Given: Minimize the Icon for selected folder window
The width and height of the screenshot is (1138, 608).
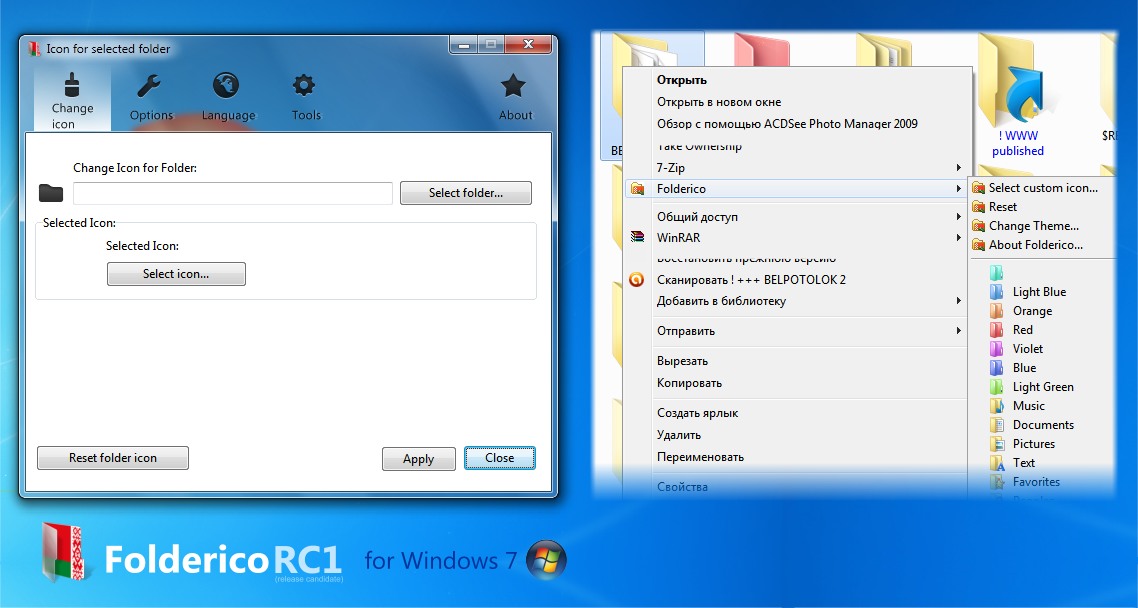Looking at the screenshot, I should [463, 45].
